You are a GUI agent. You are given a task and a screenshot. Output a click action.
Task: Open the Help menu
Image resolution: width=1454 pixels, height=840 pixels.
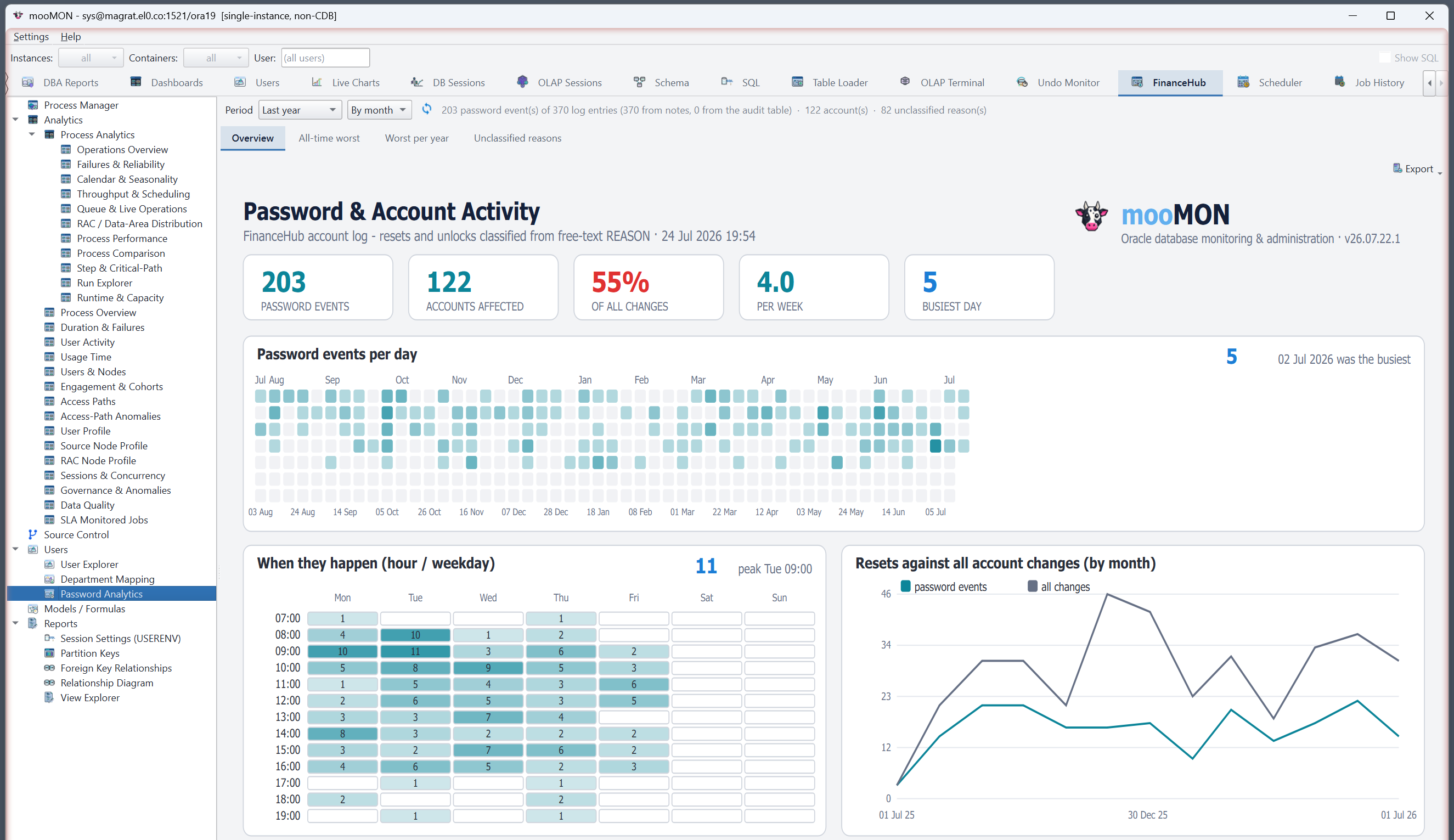tap(70, 36)
